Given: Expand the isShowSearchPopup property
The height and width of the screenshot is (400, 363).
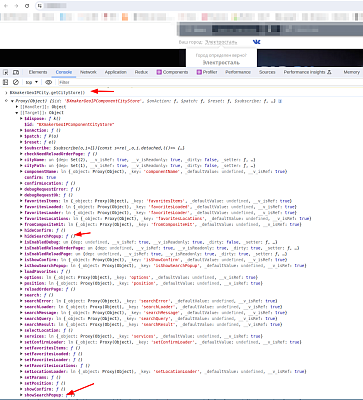Looking at the screenshot, I should pos(22,266).
